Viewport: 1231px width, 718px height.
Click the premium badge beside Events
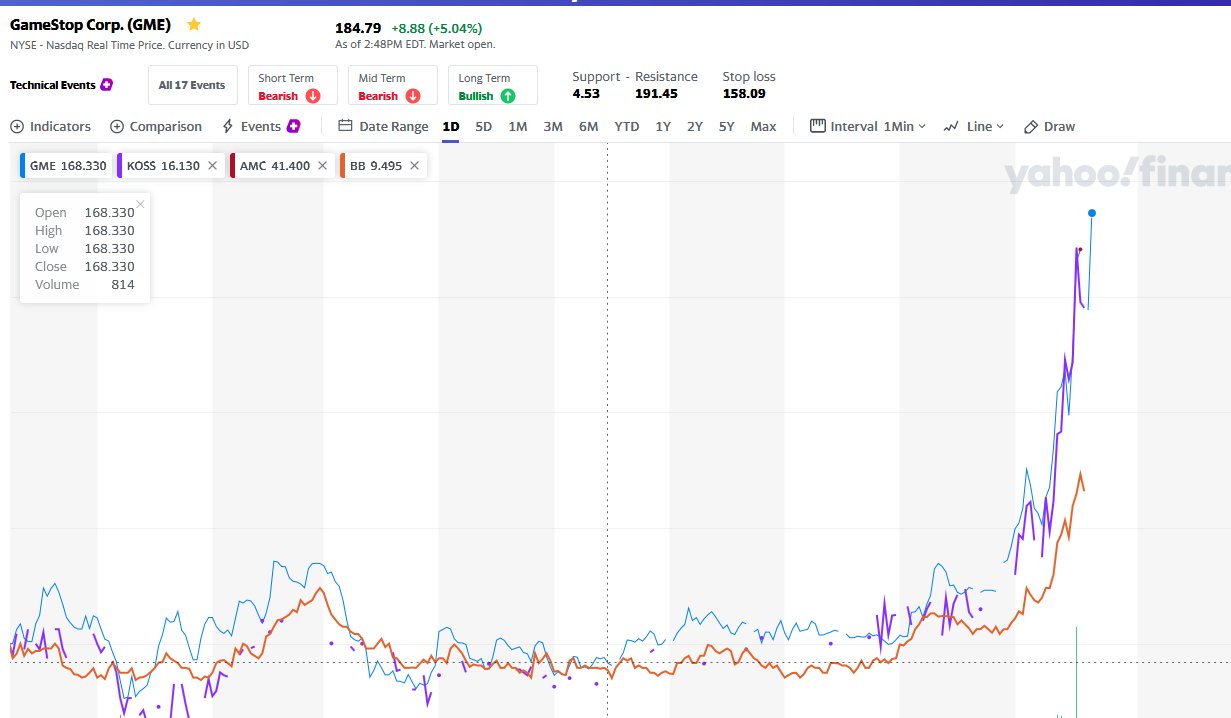click(x=294, y=126)
